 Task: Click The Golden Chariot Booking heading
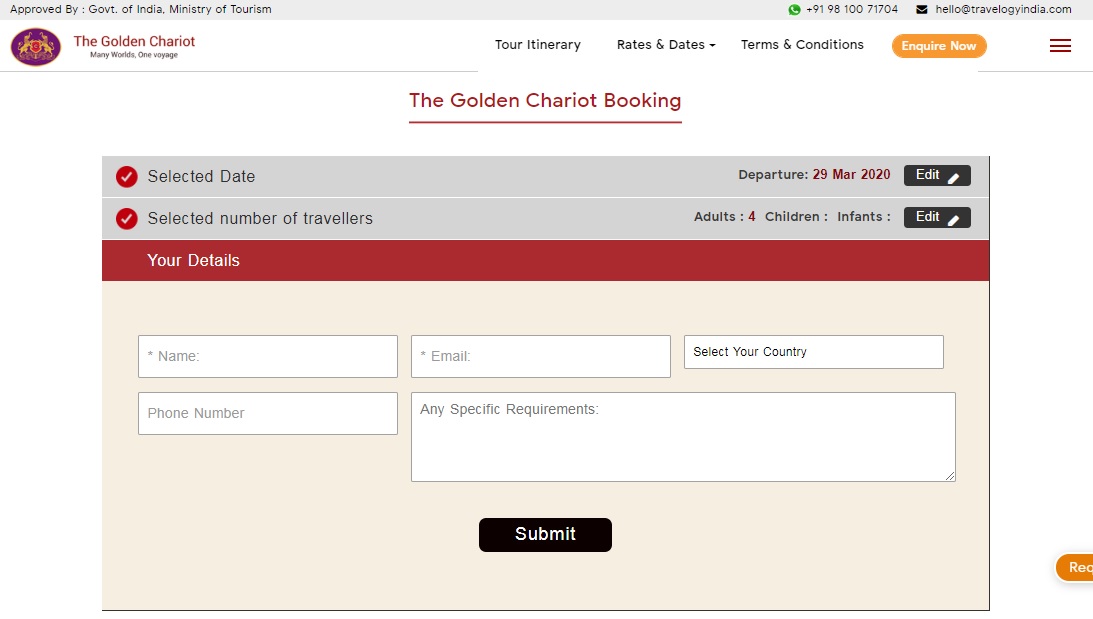click(545, 100)
